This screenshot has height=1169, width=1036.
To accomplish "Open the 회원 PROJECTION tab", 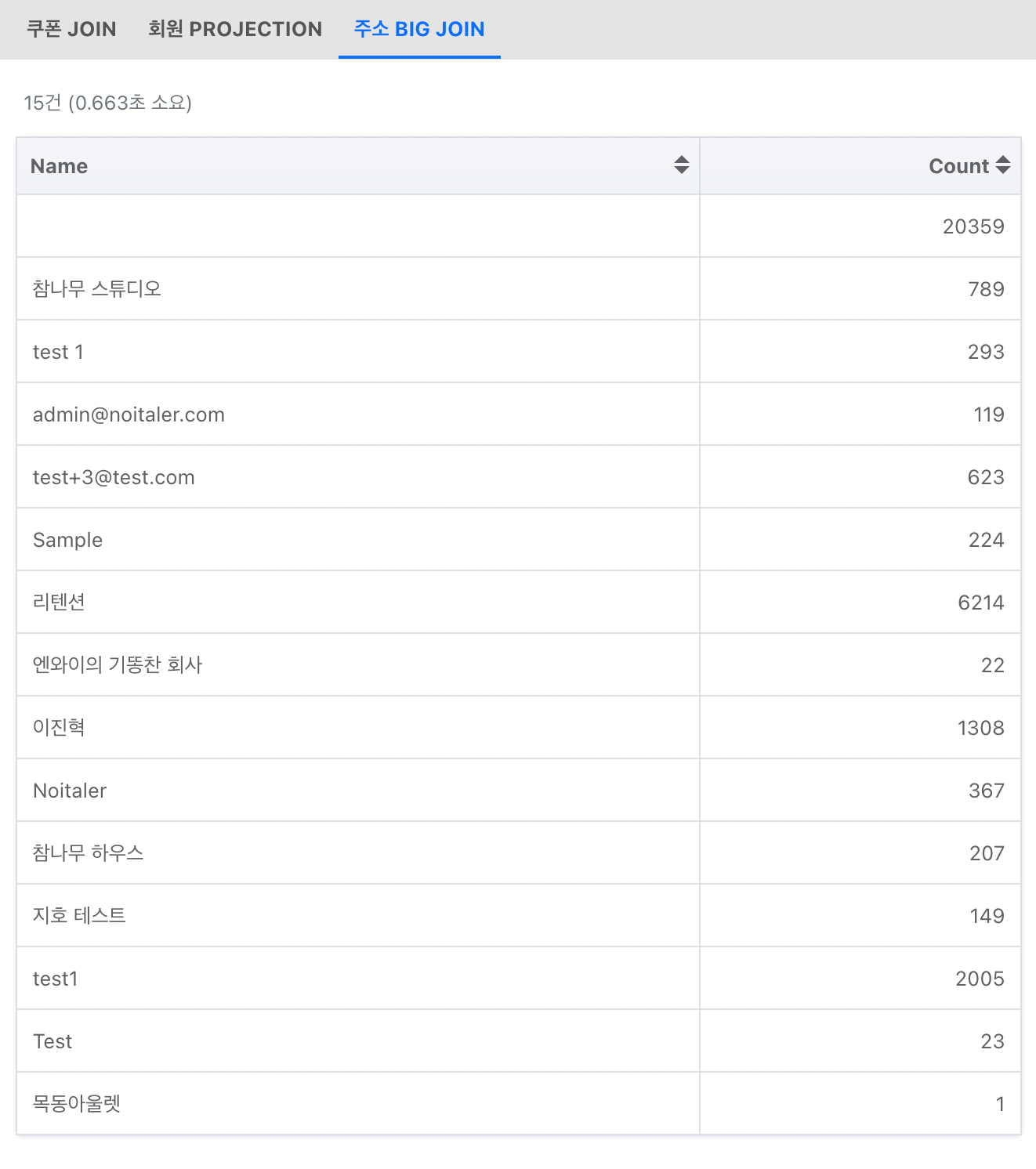I will click(235, 29).
